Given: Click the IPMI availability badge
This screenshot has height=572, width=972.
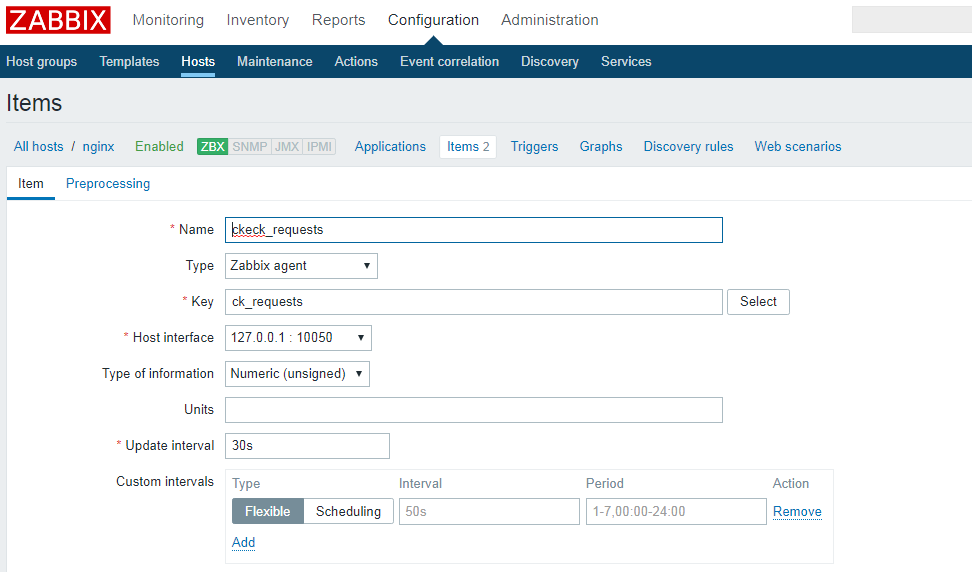Looking at the screenshot, I should pos(319,146).
